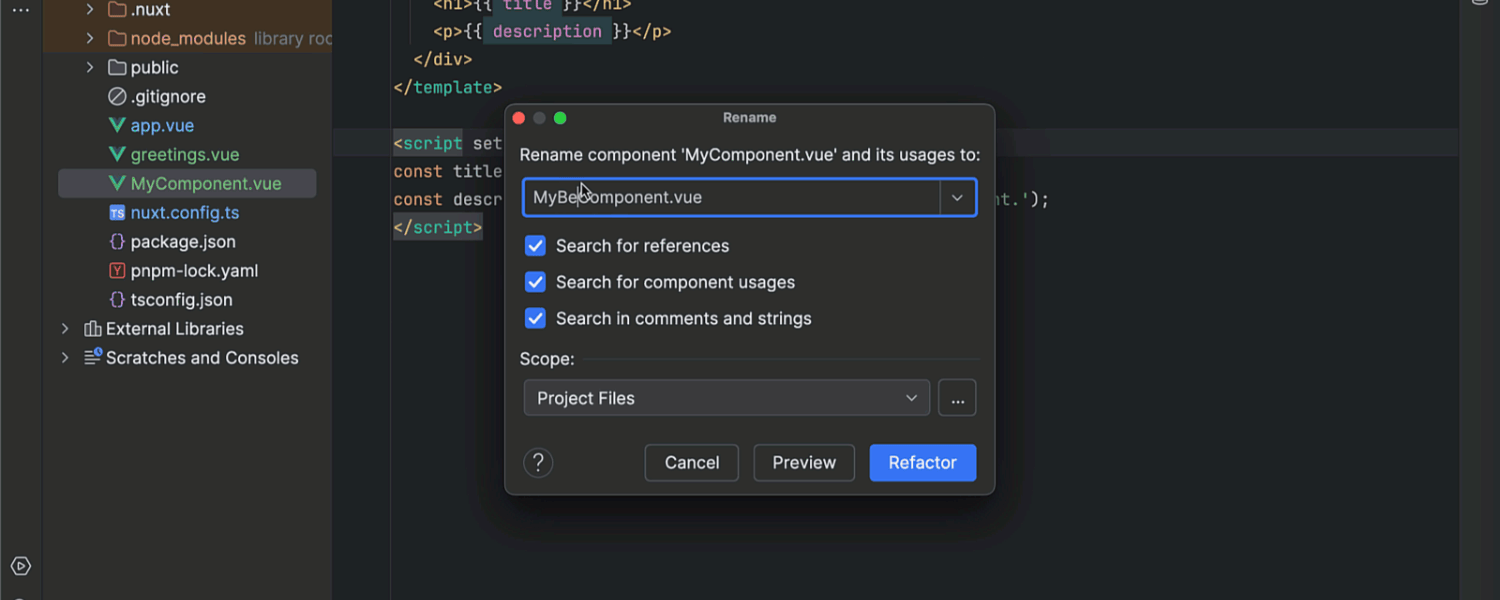Open more tool windows via ellipsis icon
Viewport: 1500px width, 600px height.
21,10
